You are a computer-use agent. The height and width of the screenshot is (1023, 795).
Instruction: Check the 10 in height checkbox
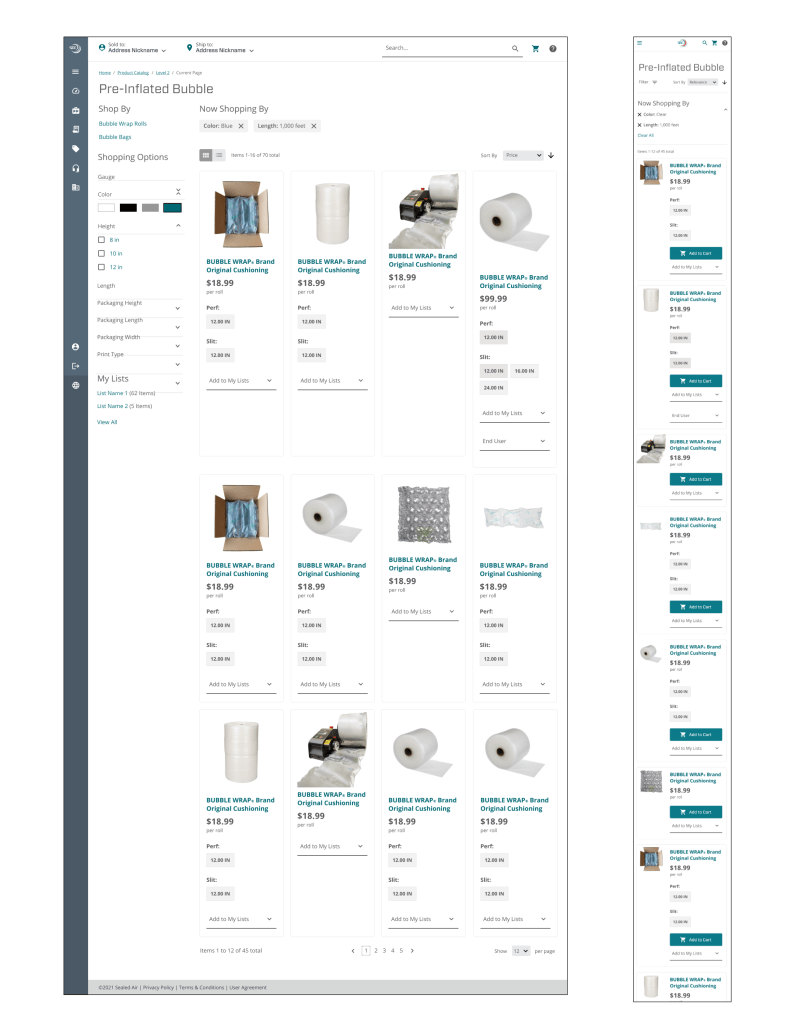point(101,254)
